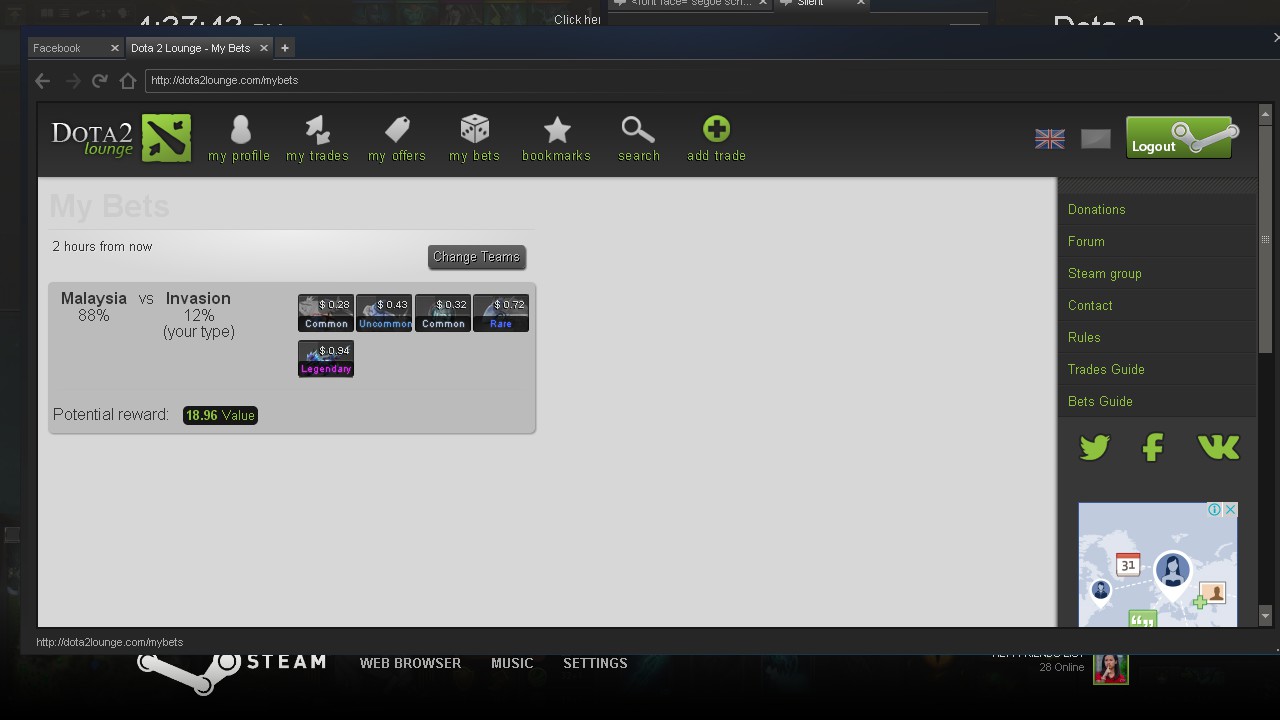
Task: Open the Donations sidebar link
Action: click(1097, 209)
